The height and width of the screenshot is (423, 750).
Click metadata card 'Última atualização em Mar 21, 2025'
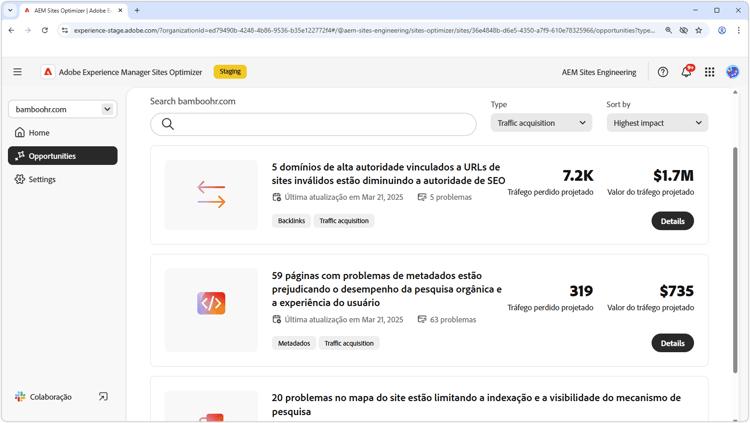point(338,320)
